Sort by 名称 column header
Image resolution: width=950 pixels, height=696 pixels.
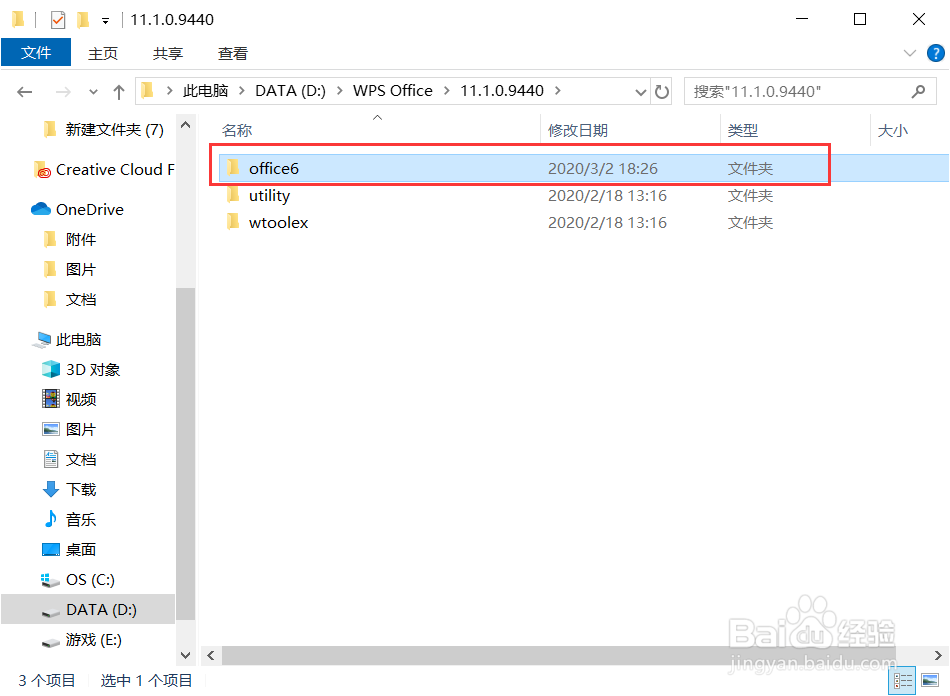tap(237, 130)
